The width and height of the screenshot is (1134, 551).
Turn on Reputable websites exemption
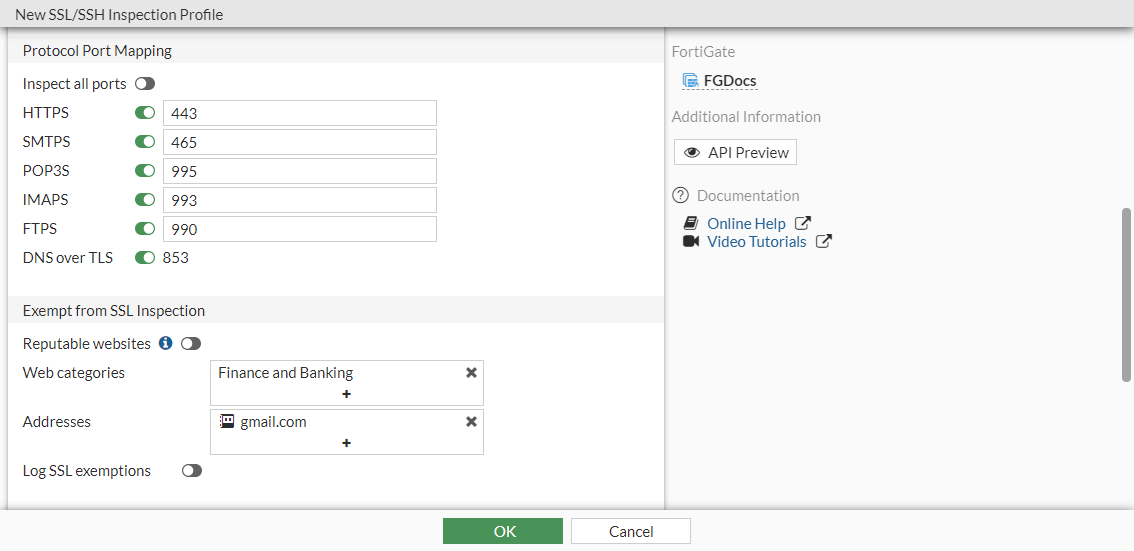click(x=191, y=344)
